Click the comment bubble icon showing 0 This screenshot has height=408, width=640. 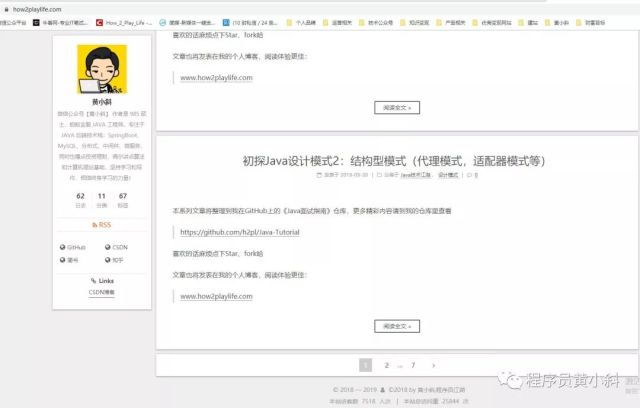469,175
